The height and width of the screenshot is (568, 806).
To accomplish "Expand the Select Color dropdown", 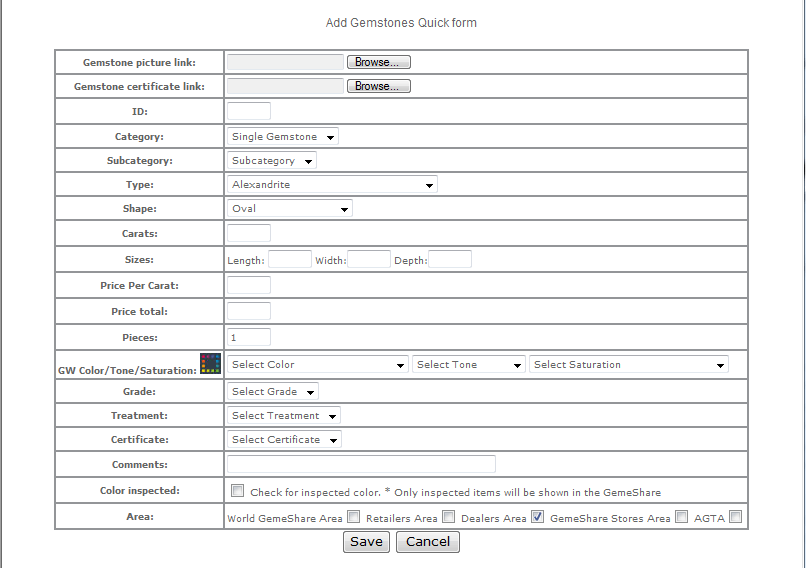I will click(318, 364).
